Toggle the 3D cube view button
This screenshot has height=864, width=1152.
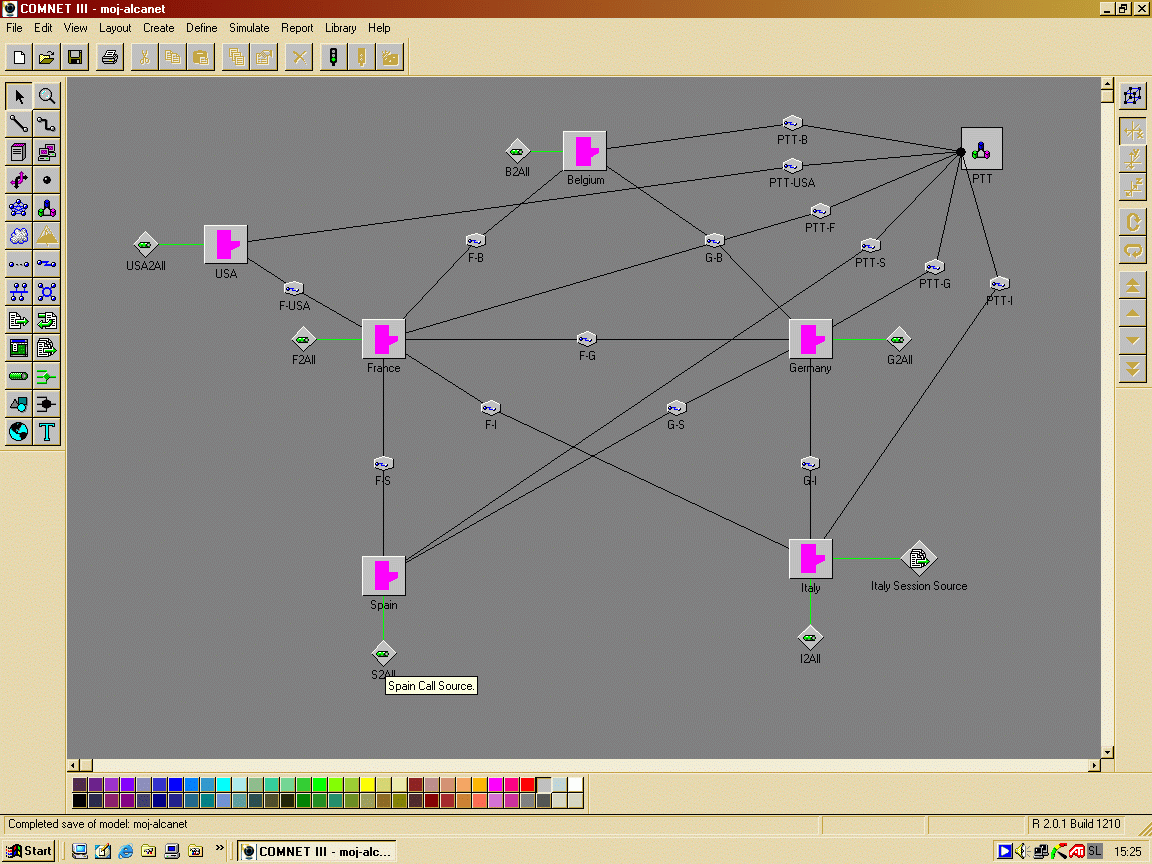1132,95
